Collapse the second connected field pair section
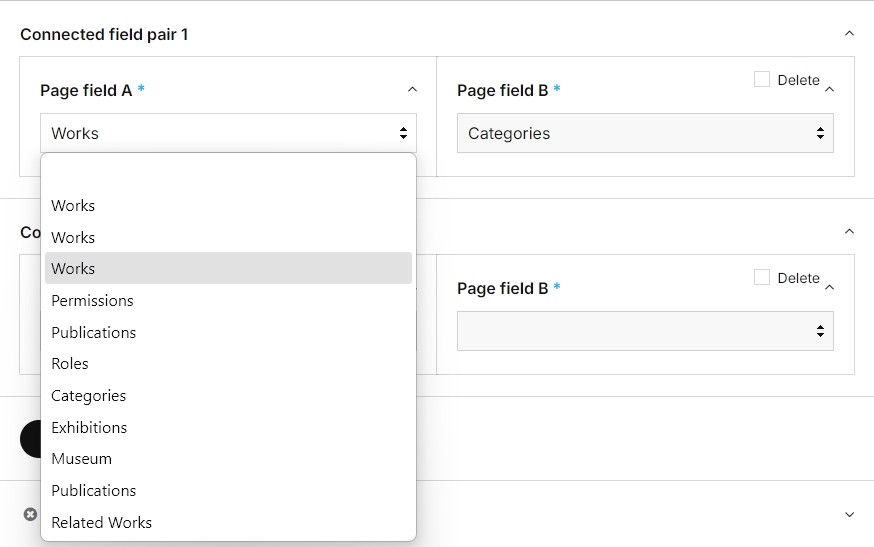 [x=849, y=231]
